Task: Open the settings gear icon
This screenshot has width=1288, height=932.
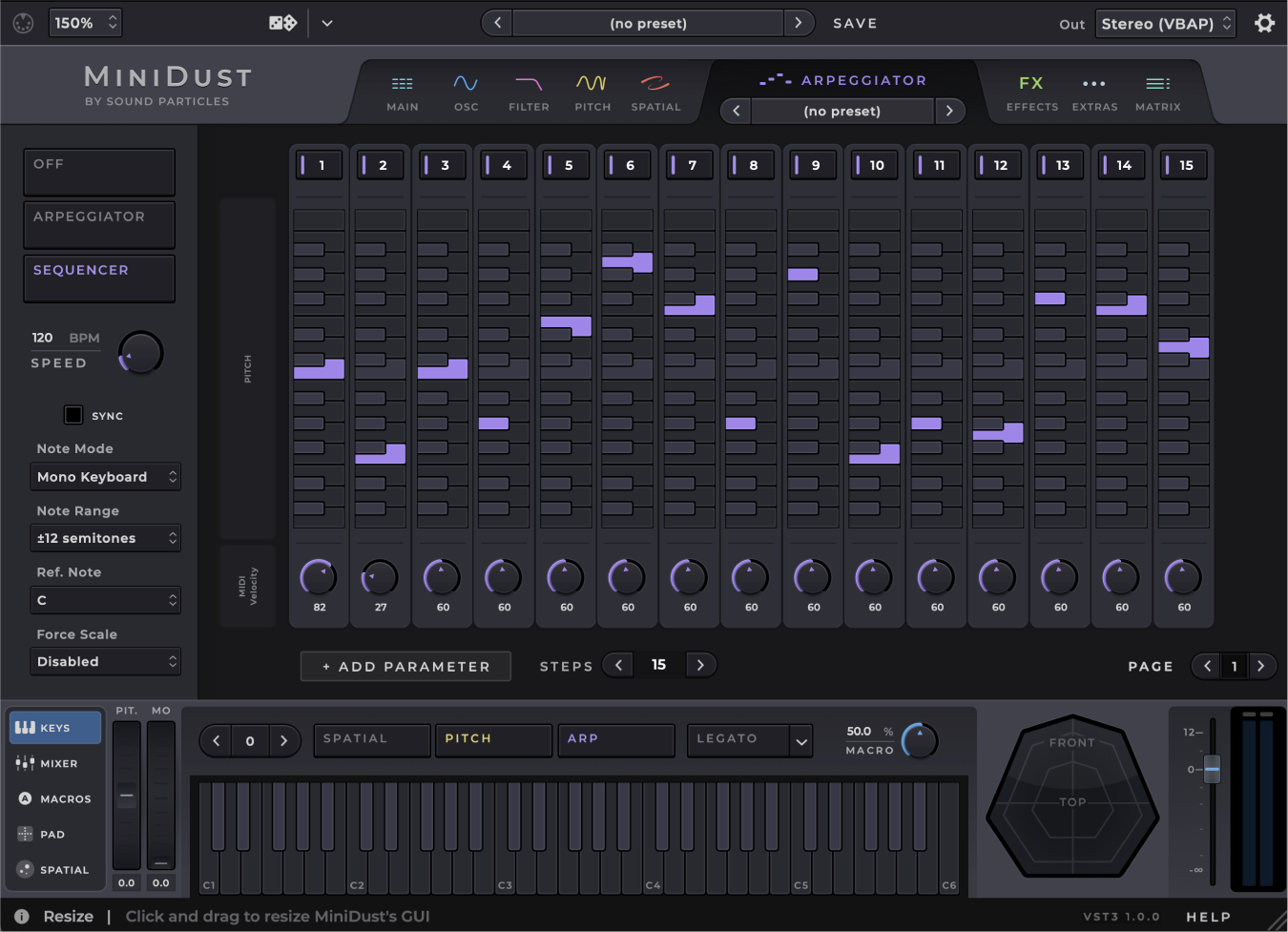Action: 1264,23
